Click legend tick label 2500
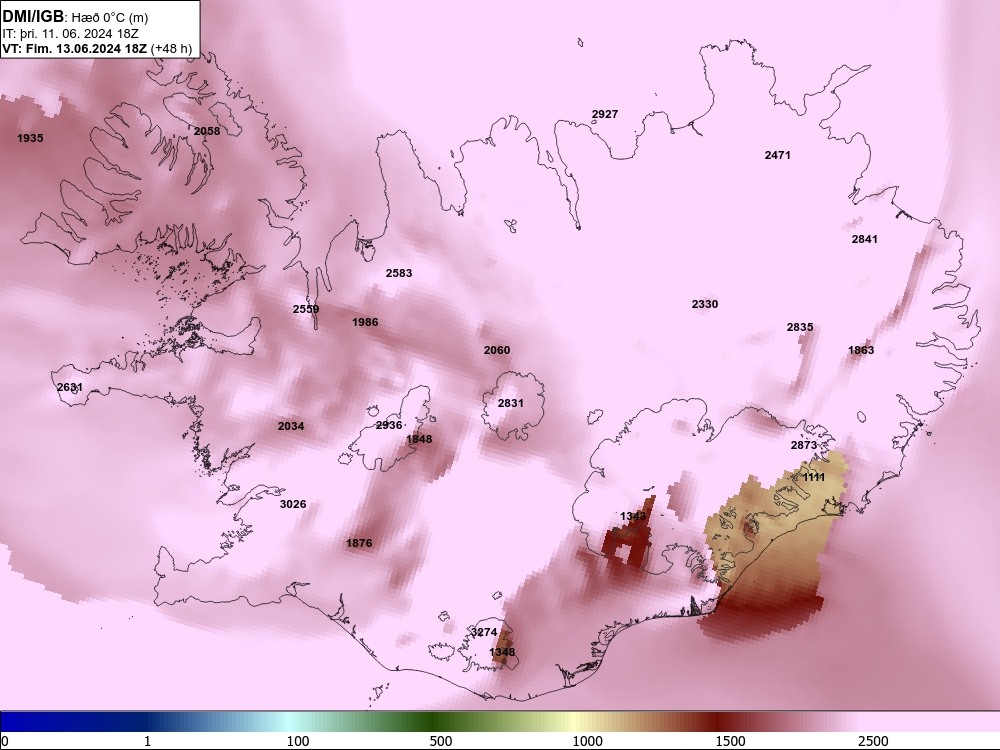Viewport: 1000px width, 750px height. point(873,741)
